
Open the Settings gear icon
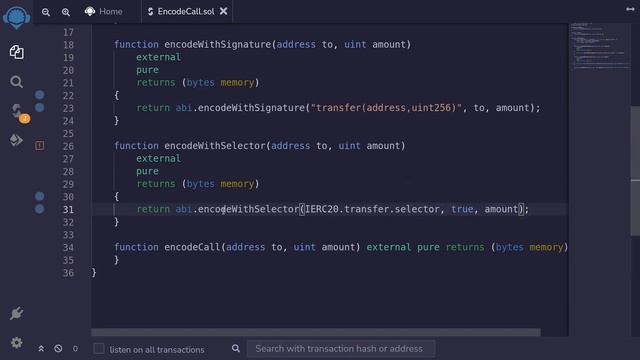click(16, 342)
